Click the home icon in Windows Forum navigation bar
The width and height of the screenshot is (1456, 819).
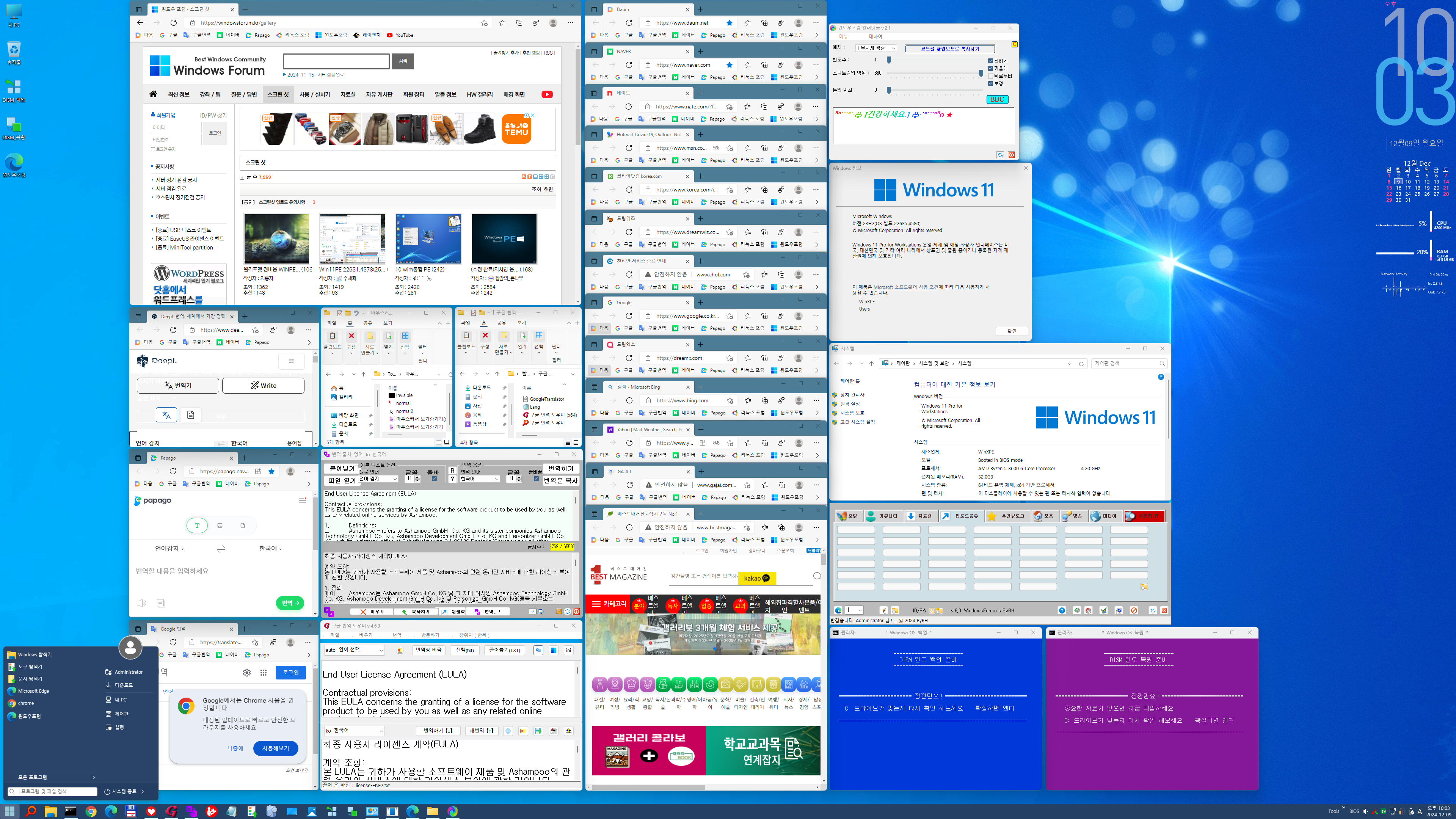(x=153, y=94)
